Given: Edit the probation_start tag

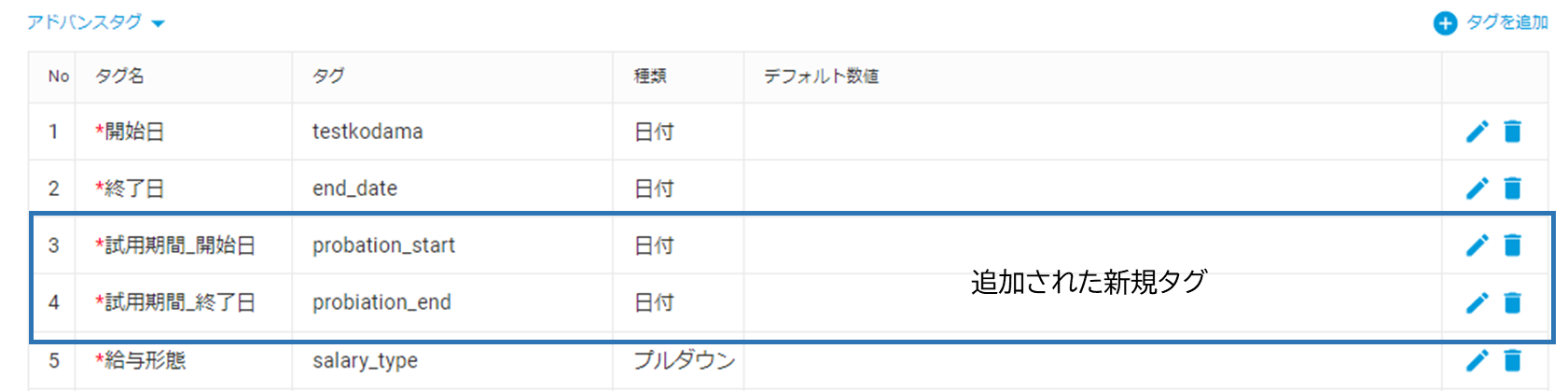Looking at the screenshot, I should point(1477,245).
